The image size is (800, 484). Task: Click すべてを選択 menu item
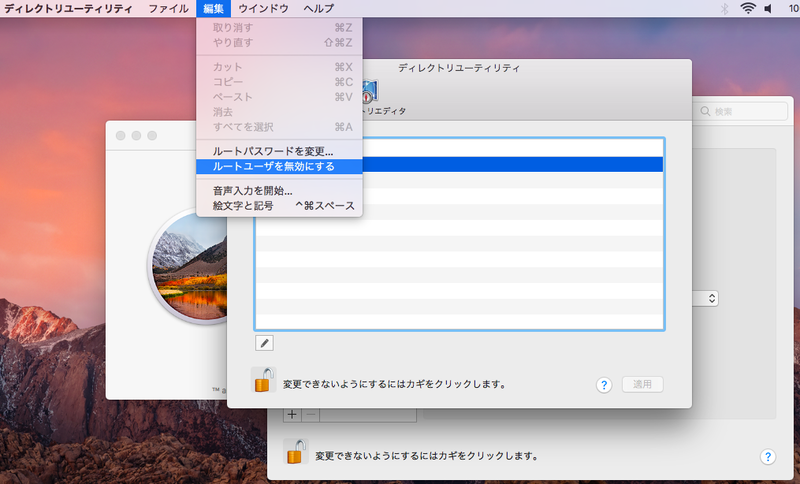(279, 127)
